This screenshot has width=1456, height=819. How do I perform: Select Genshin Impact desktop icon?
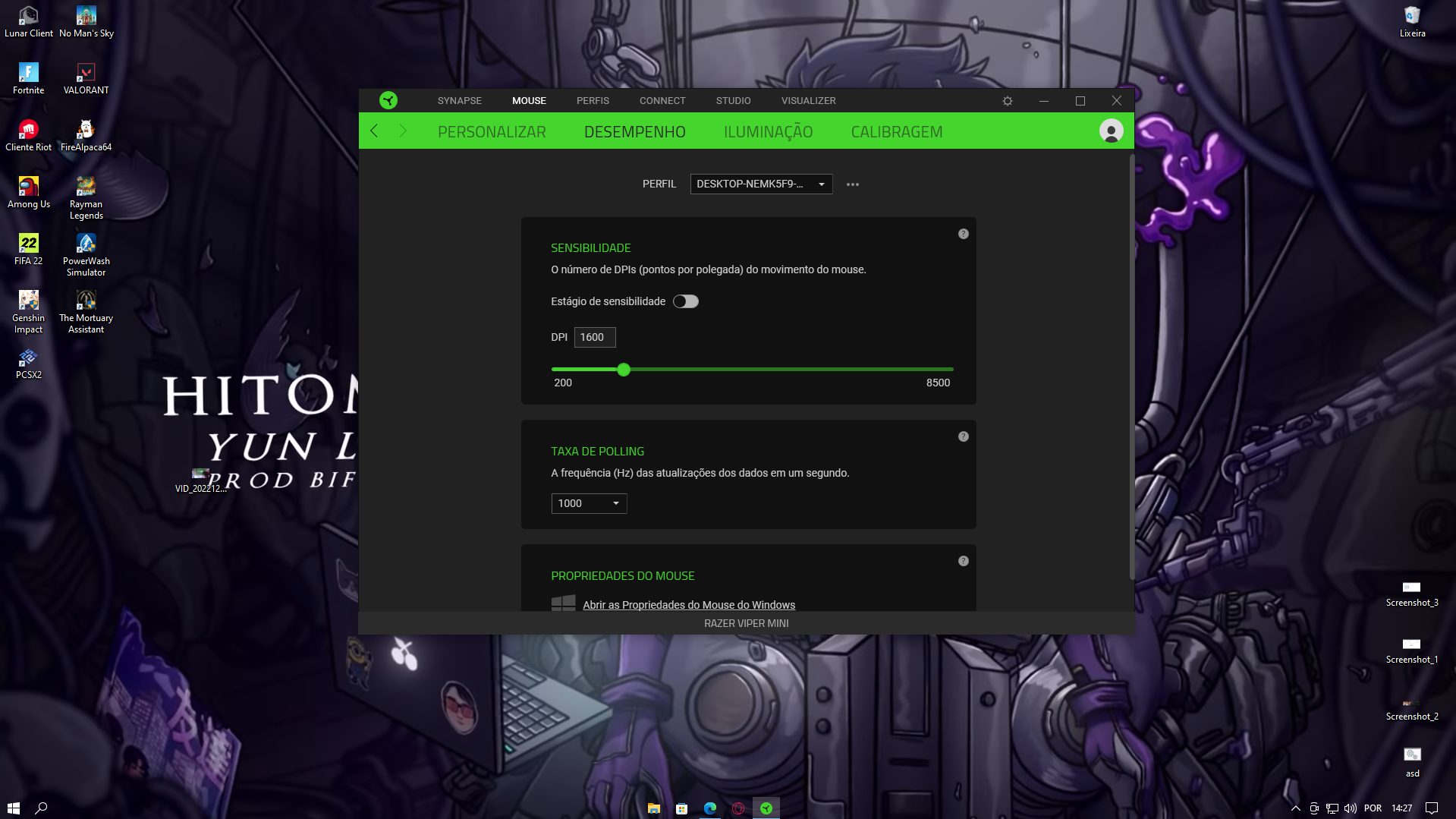click(x=29, y=312)
